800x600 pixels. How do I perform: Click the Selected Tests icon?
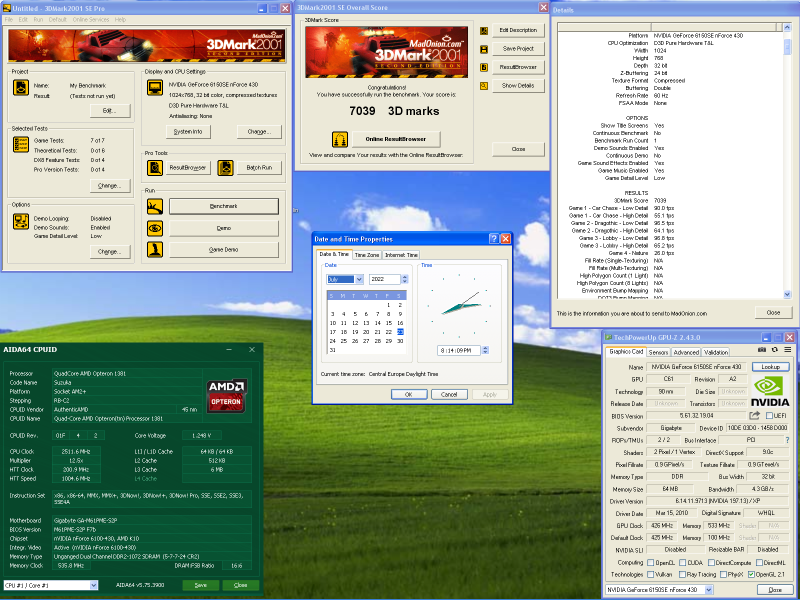click(21, 144)
